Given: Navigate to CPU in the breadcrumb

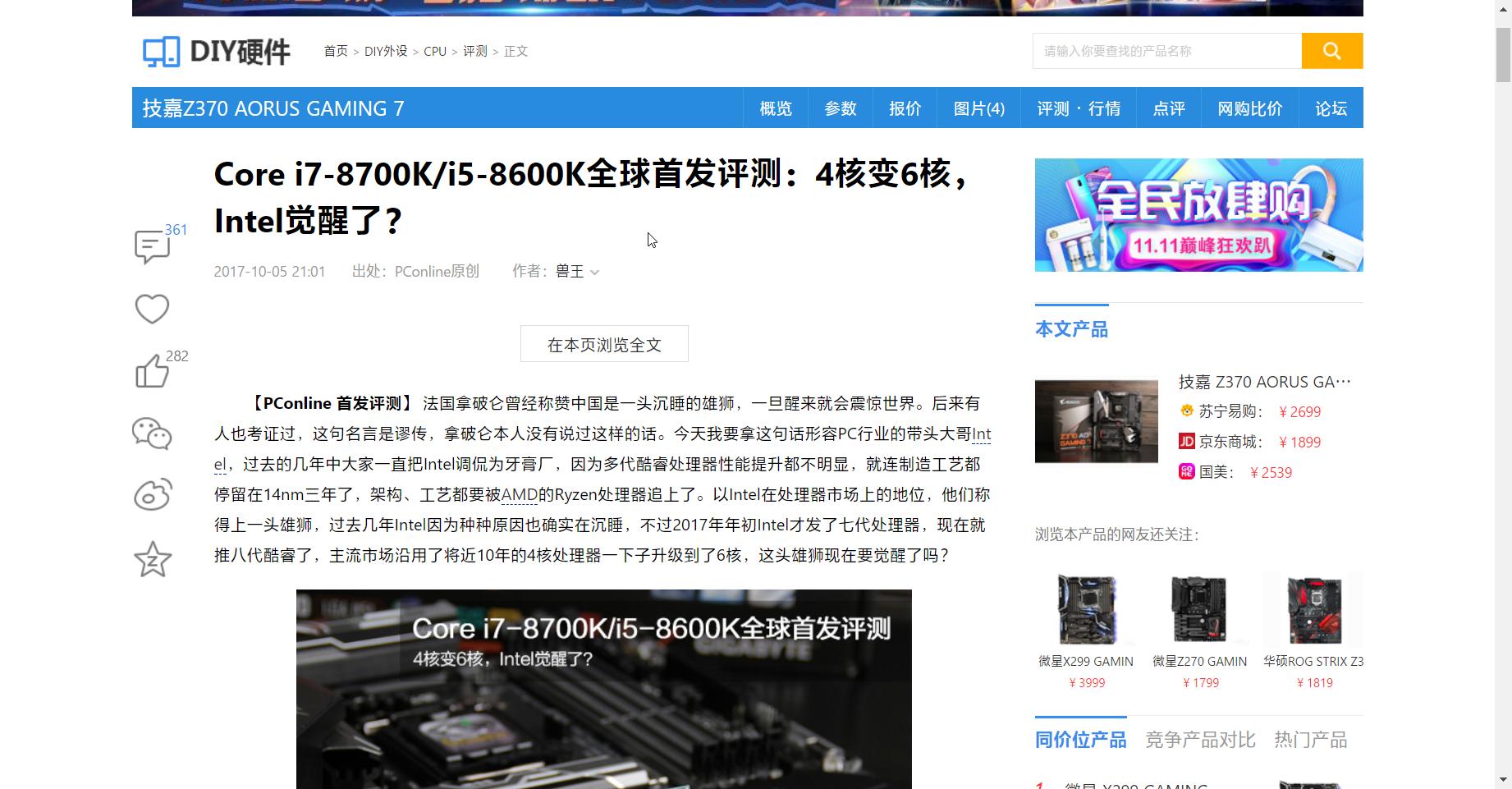Looking at the screenshot, I should tap(434, 51).
